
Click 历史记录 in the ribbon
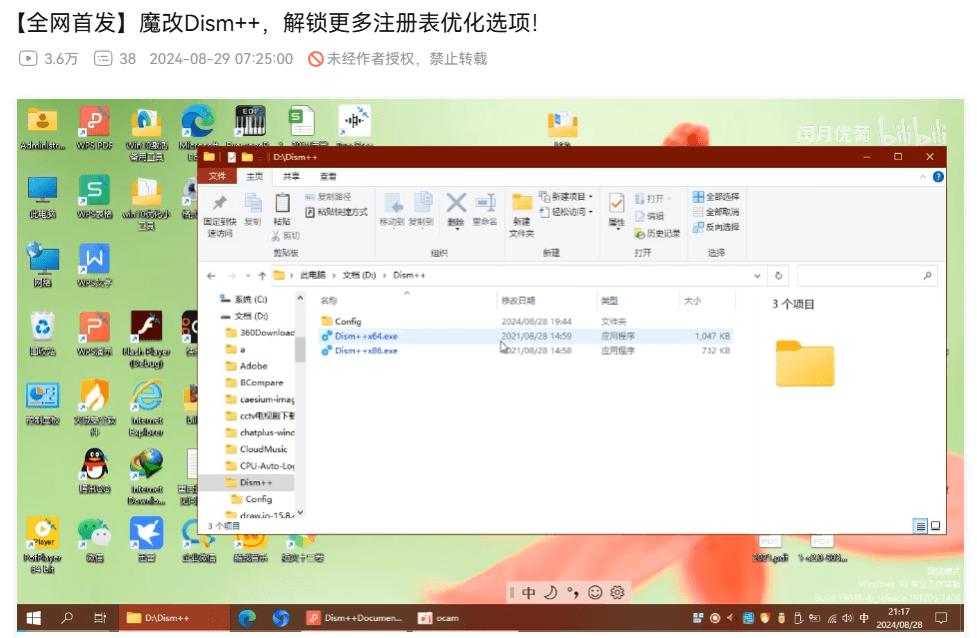[657, 234]
